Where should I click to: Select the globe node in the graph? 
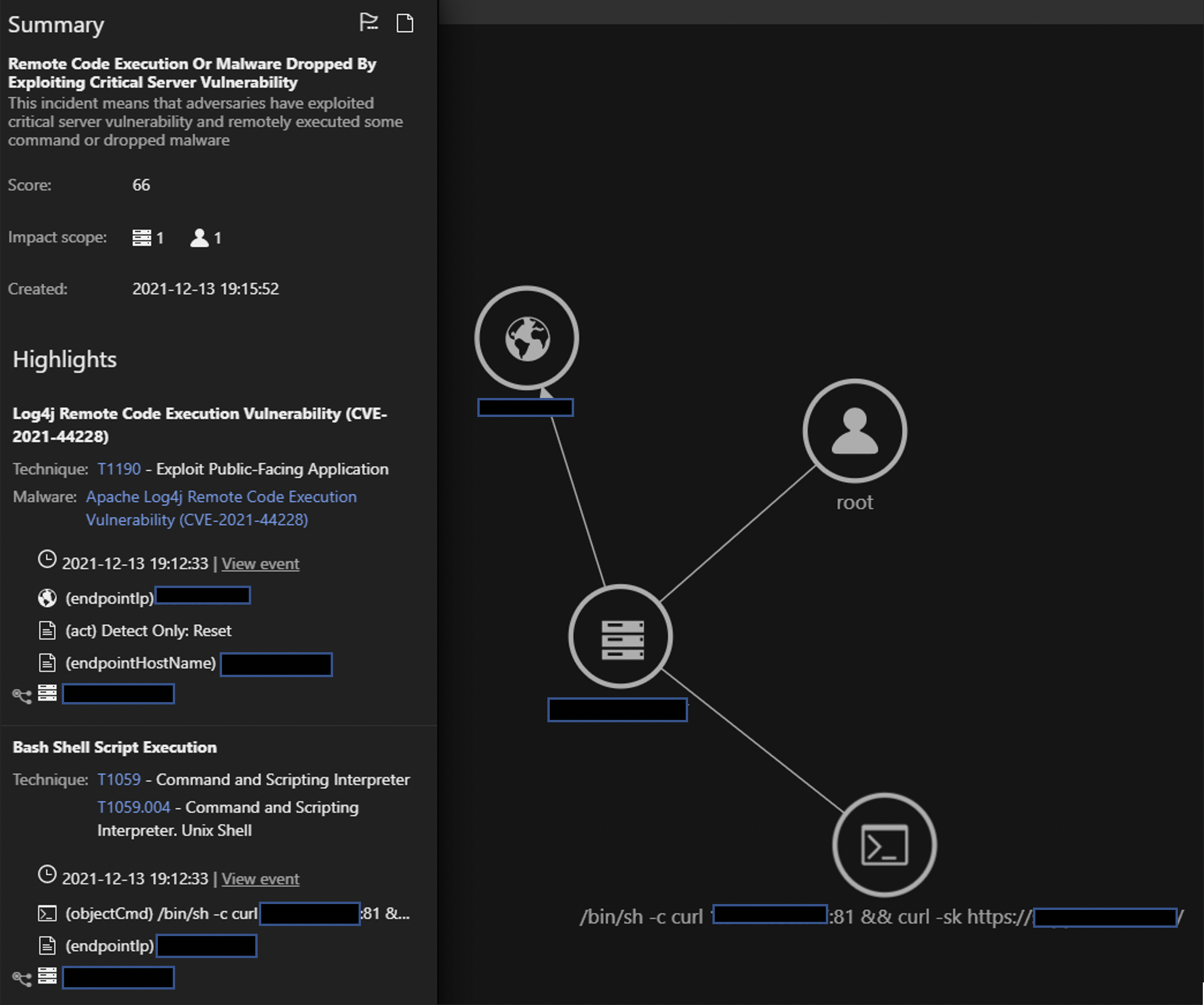coord(527,338)
